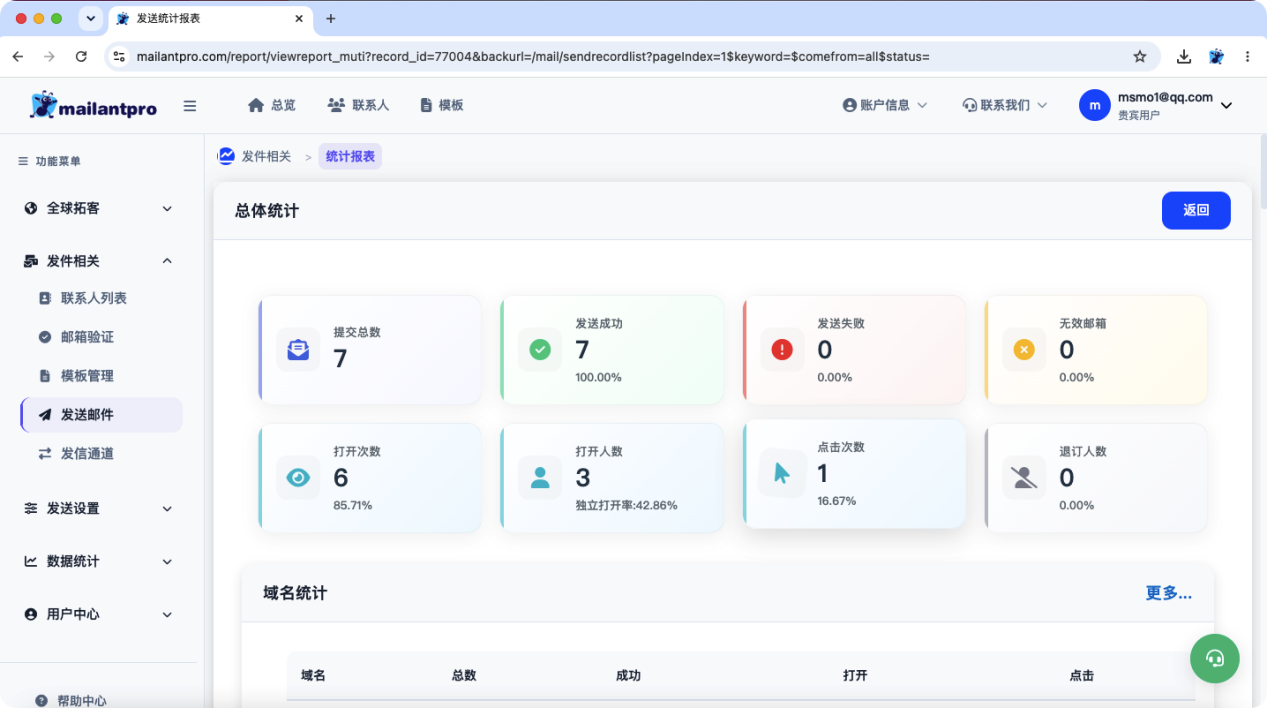
Task: Click the globe icon beside 全球拓客
Action: [x=31, y=208]
